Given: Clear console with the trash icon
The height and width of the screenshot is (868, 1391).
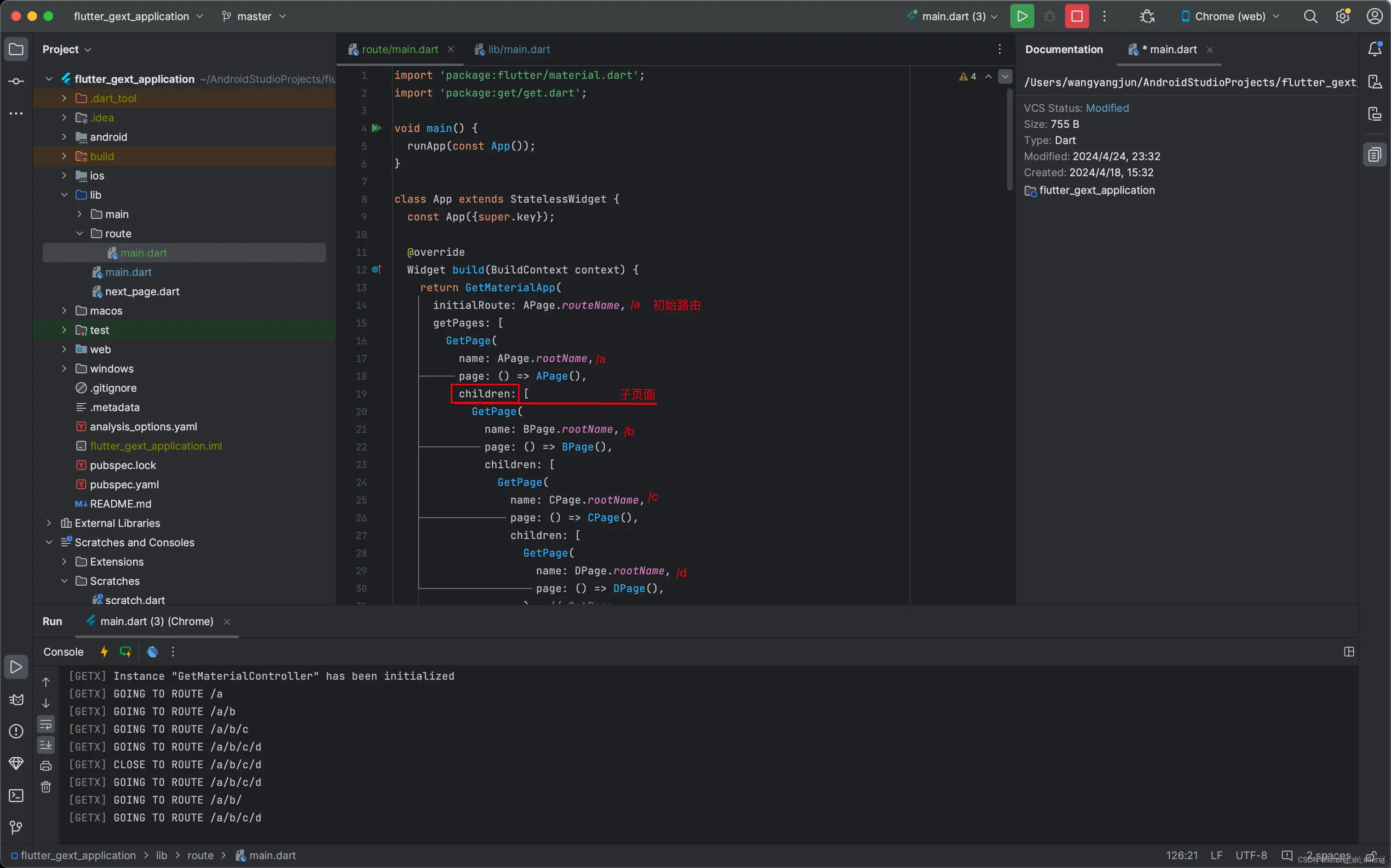Looking at the screenshot, I should (46, 787).
